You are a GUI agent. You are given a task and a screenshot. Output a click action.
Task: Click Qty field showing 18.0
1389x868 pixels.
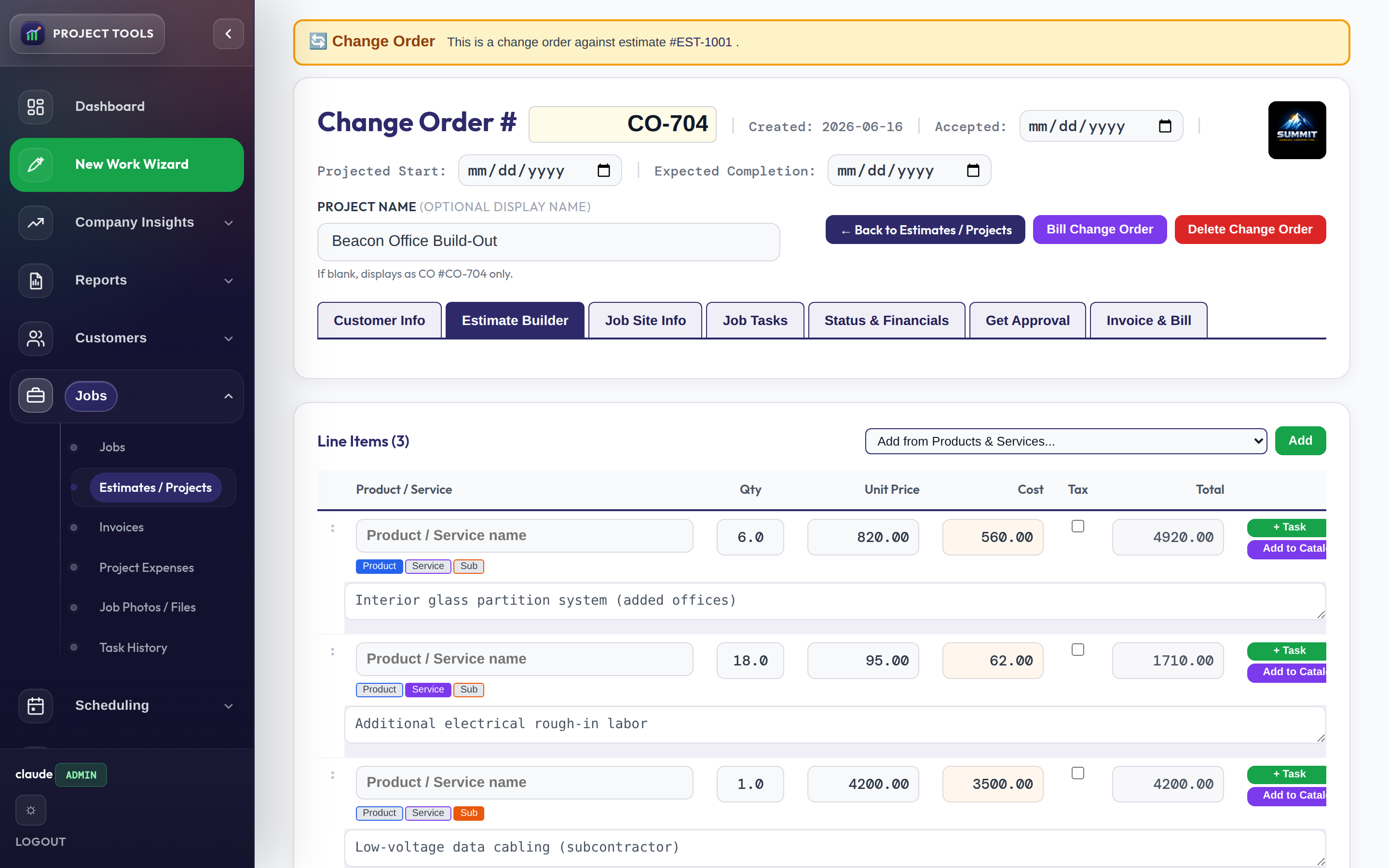749,661
